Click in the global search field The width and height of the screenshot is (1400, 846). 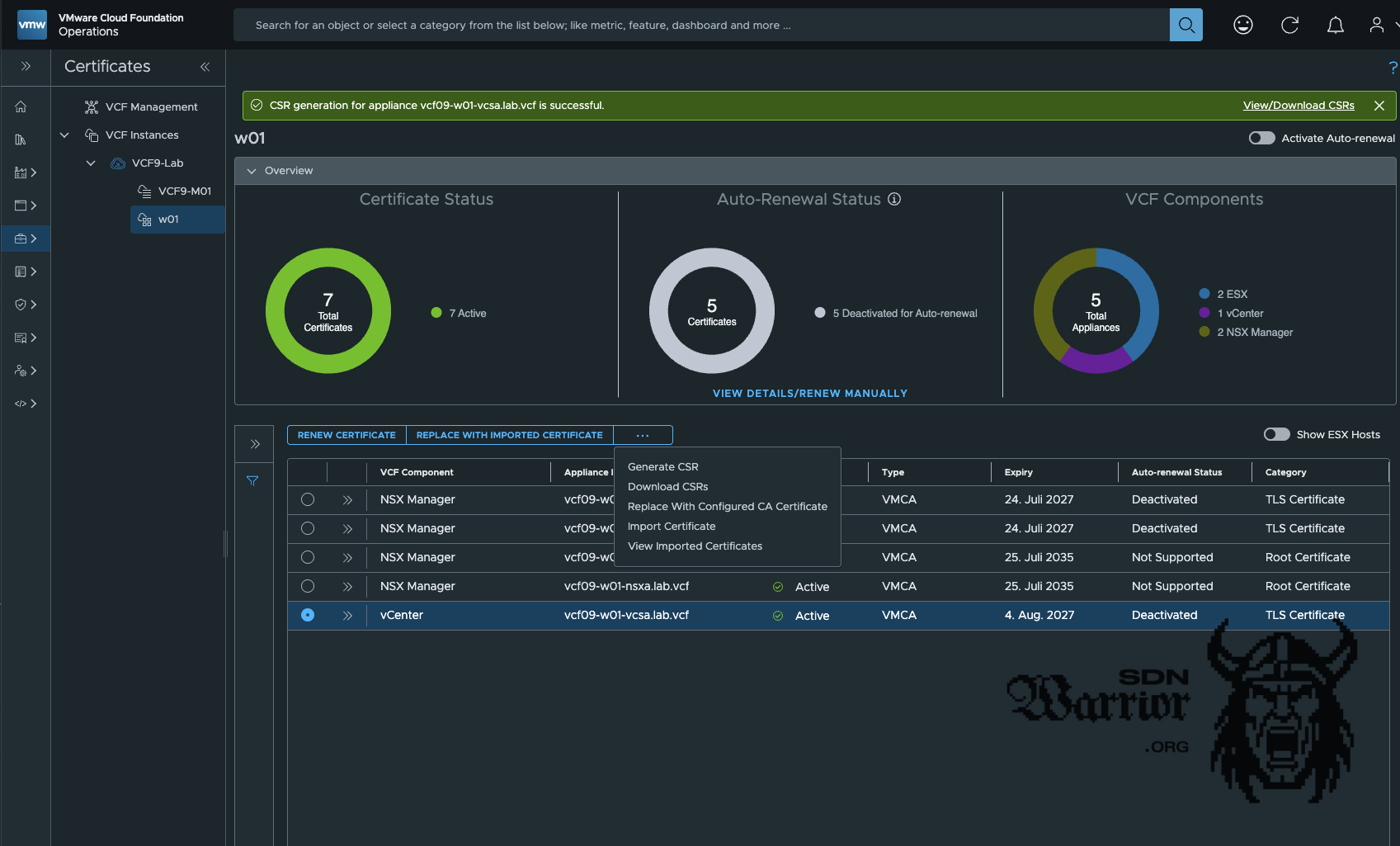701,26
